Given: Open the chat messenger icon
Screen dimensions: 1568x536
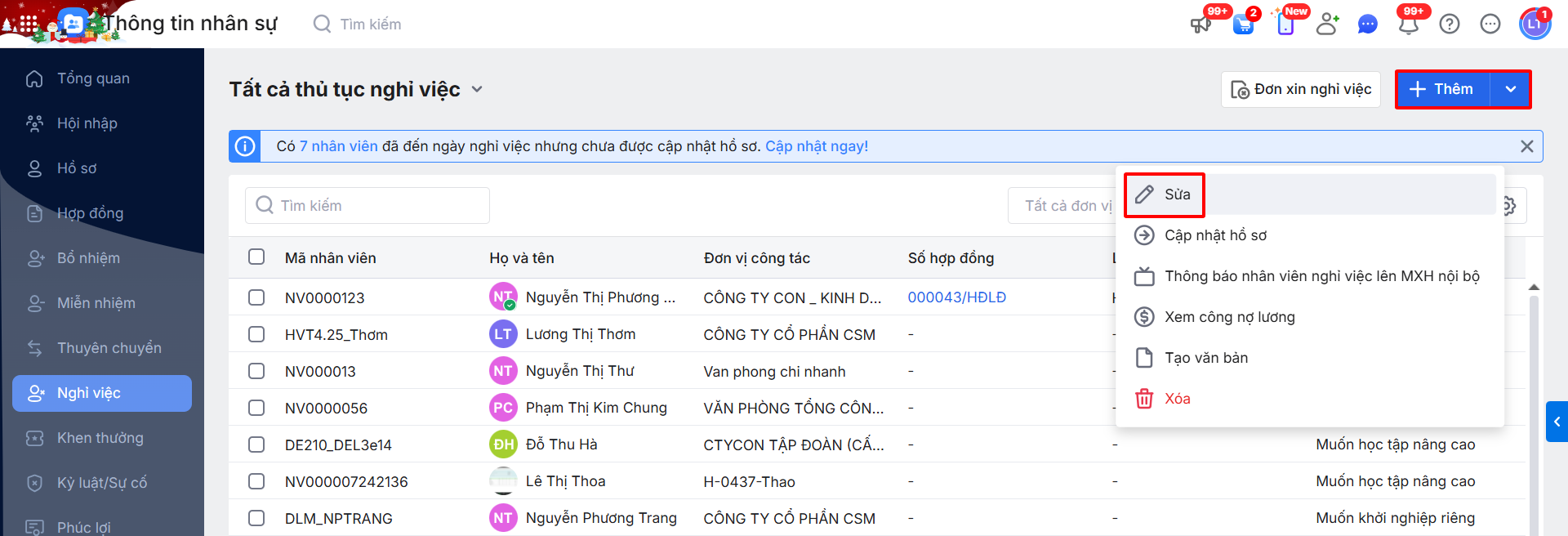Looking at the screenshot, I should pyautogui.click(x=1367, y=25).
